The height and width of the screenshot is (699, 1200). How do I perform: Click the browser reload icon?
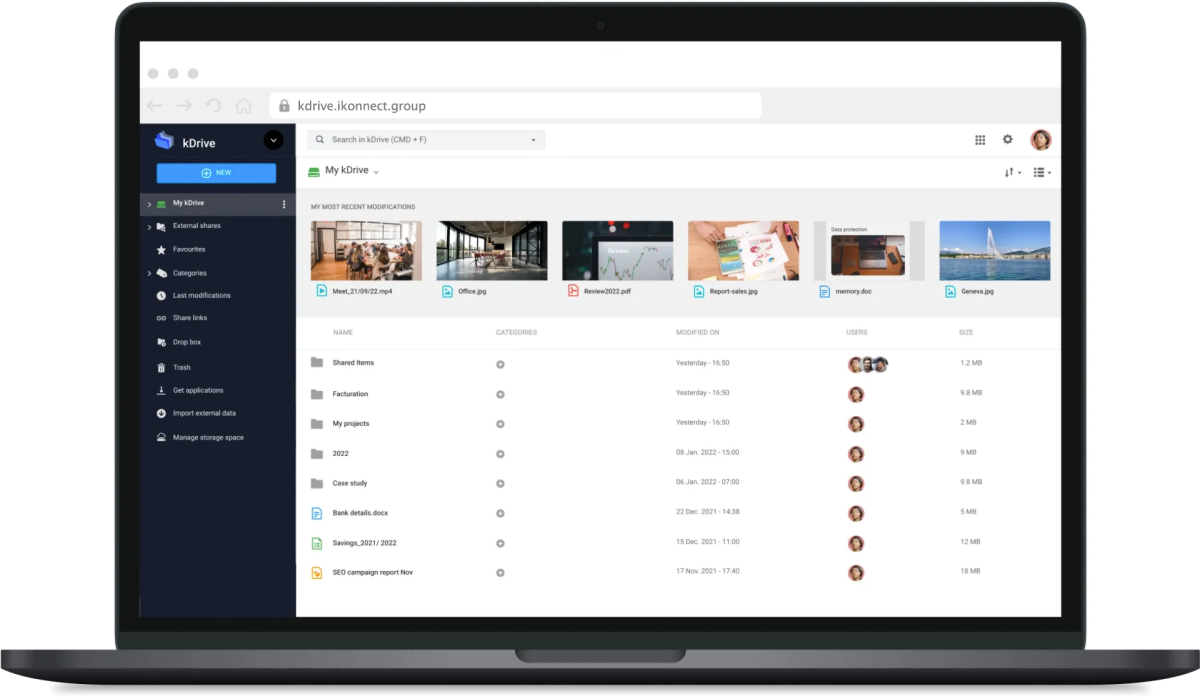(213, 105)
